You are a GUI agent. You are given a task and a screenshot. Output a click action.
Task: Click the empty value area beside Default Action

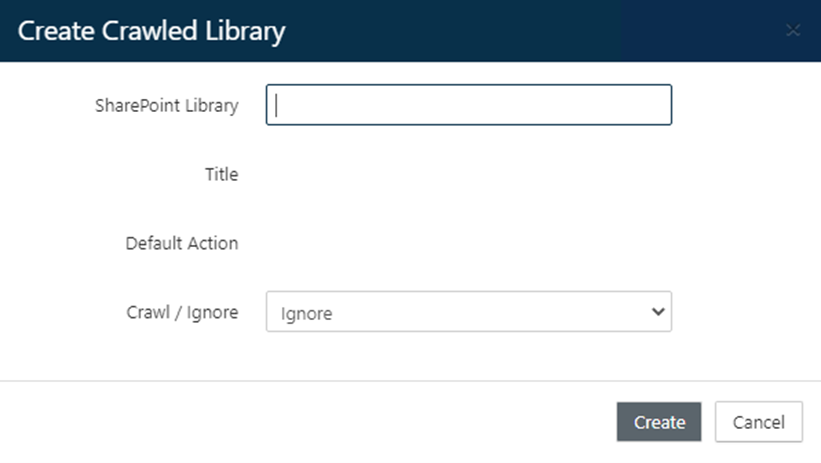[468, 243]
